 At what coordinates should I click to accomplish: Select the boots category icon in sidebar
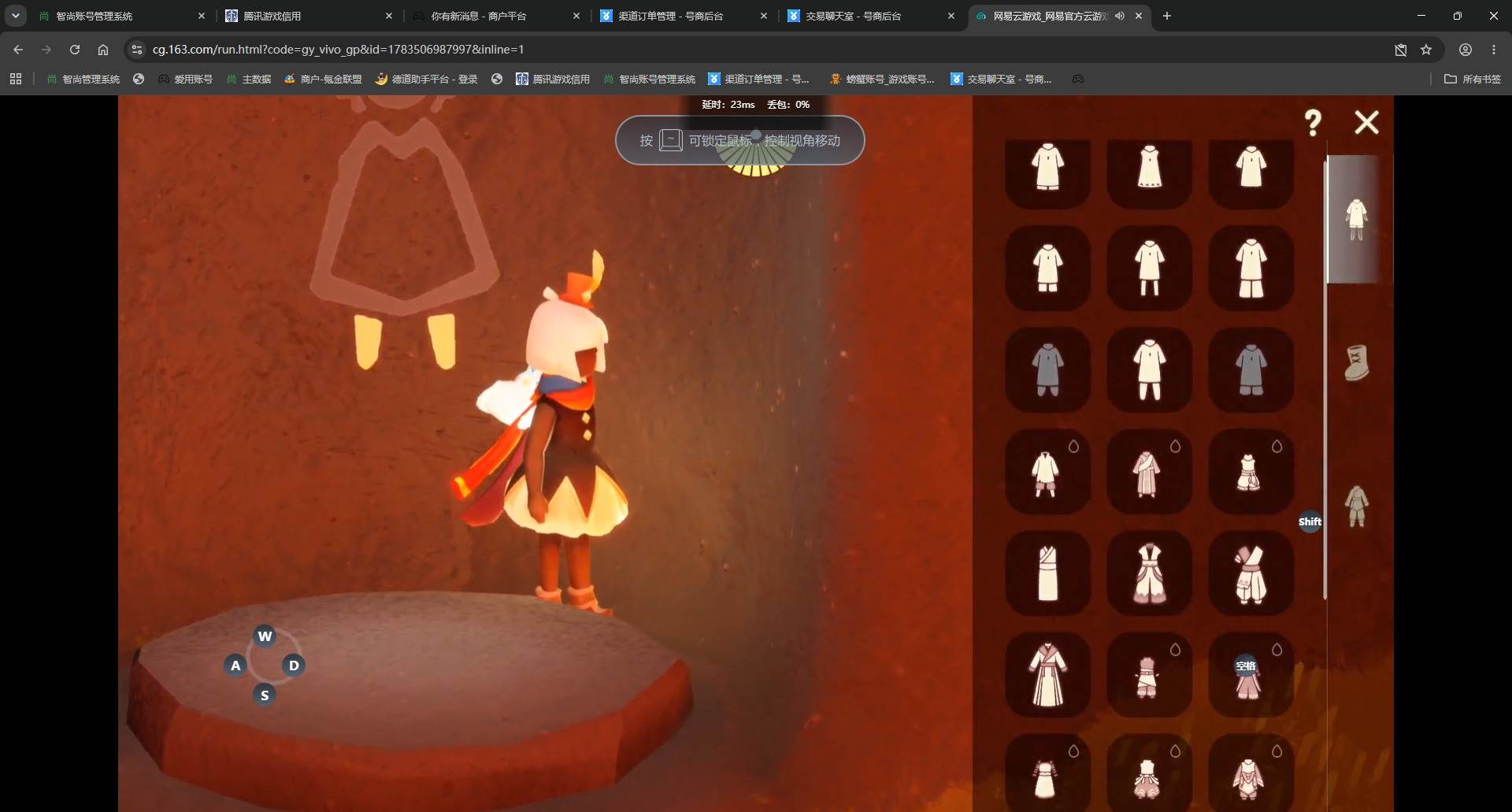[x=1356, y=363]
